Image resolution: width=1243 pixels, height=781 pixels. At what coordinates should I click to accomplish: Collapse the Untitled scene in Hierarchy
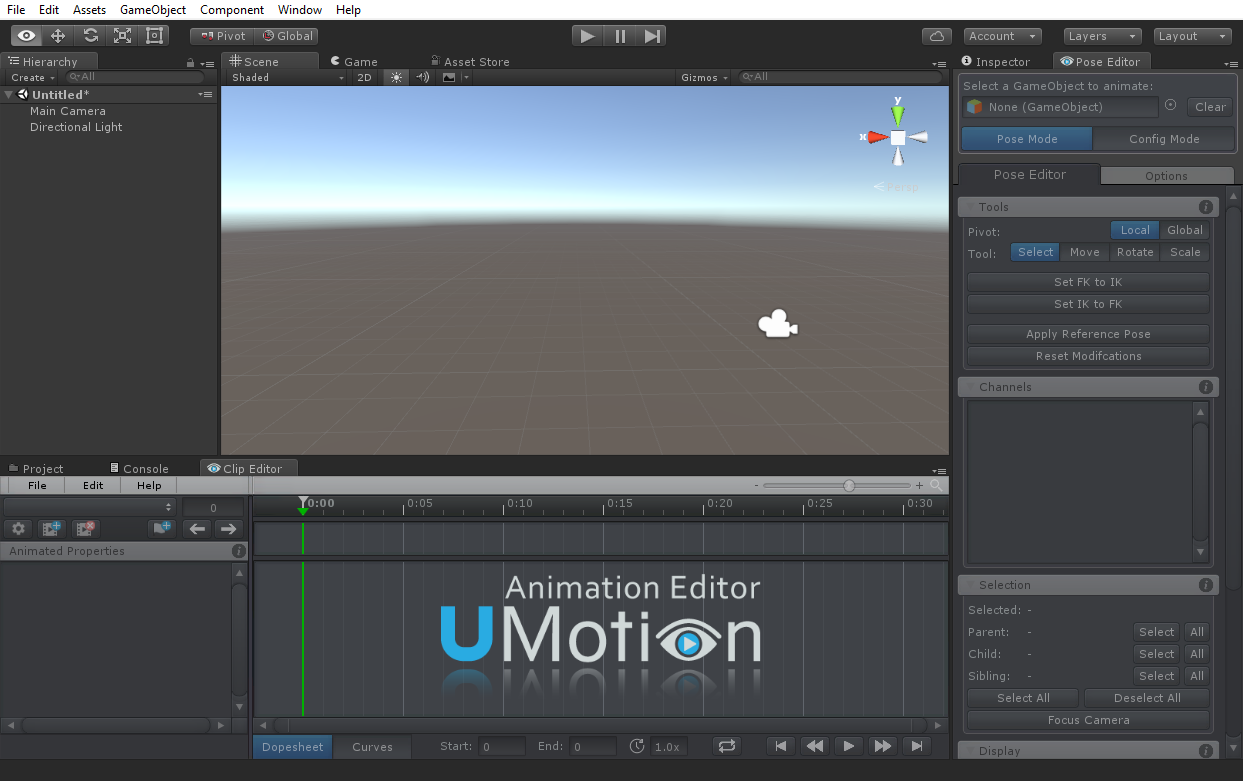(9, 95)
